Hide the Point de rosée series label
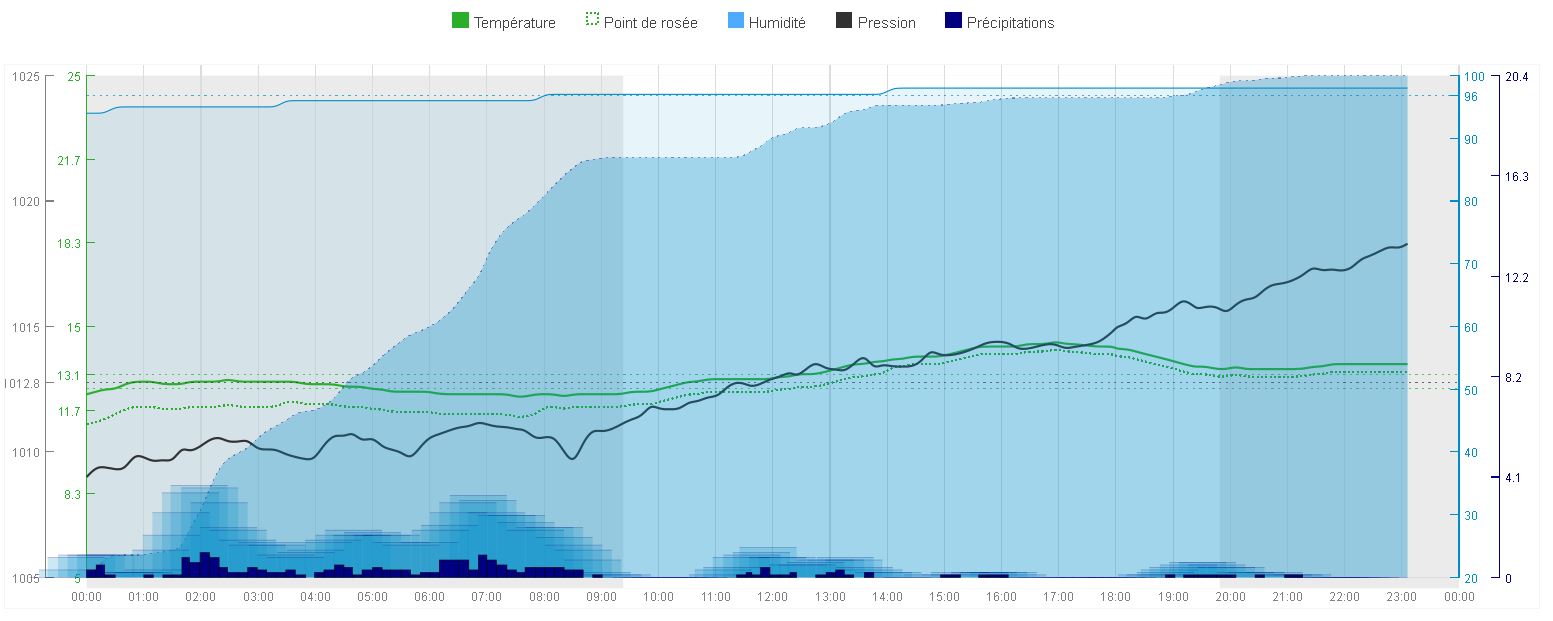 [x=650, y=23]
